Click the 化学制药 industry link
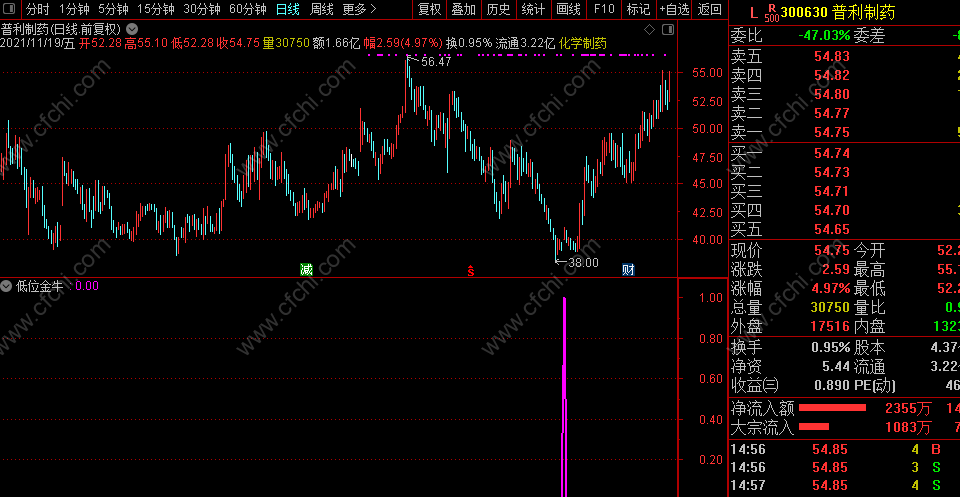The image size is (960, 497). 582,43
